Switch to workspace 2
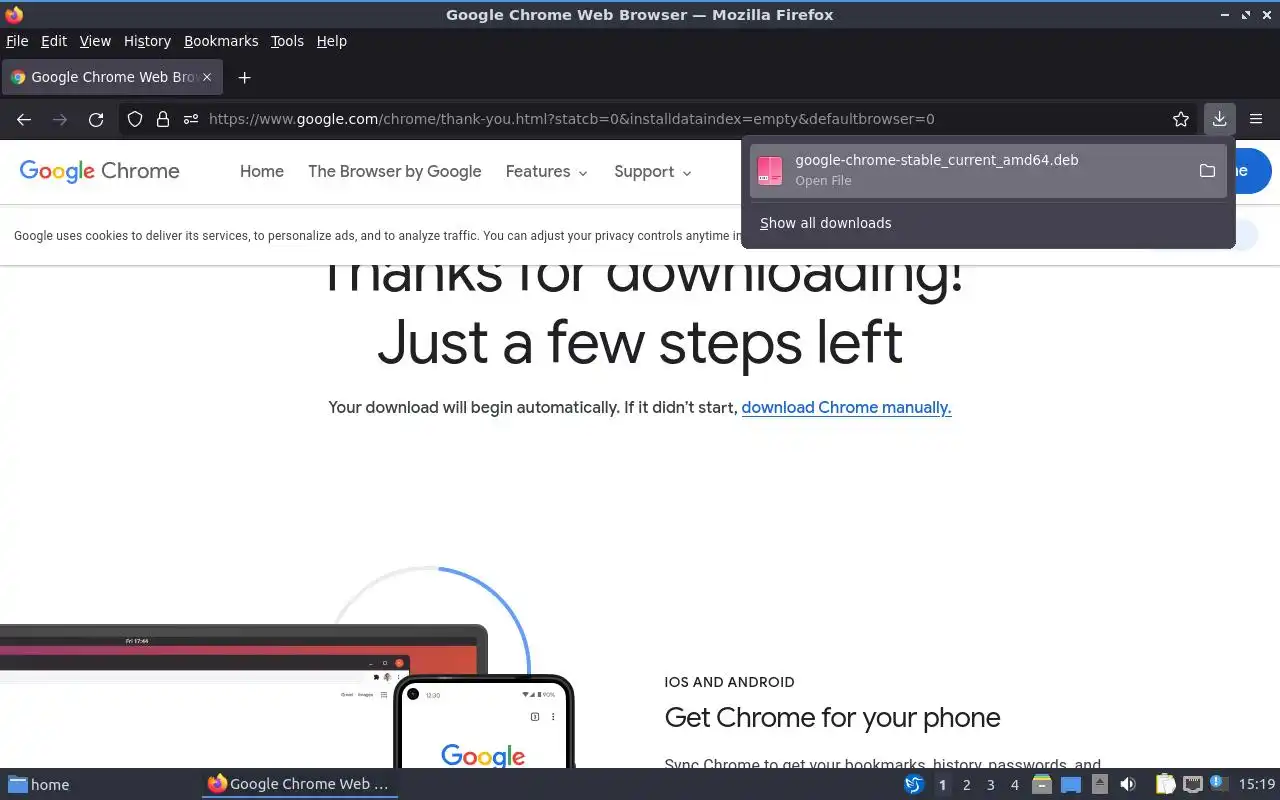The width and height of the screenshot is (1280, 800). pyautogui.click(x=967, y=785)
